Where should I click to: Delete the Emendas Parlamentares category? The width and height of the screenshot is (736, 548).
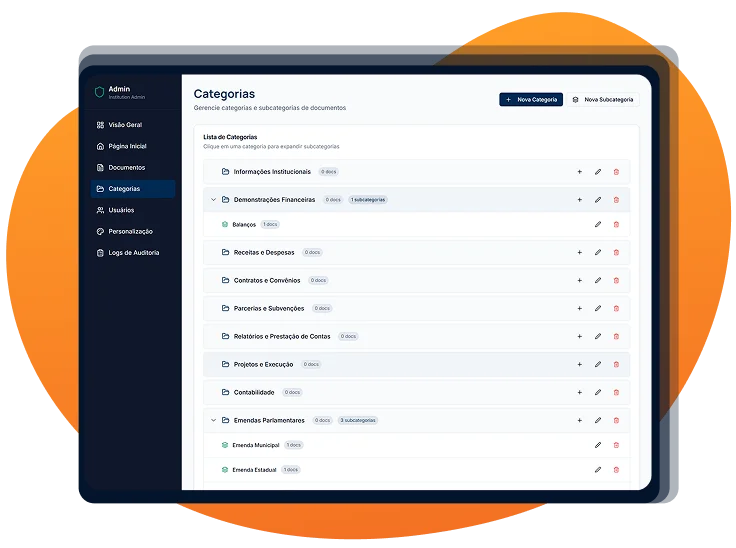pos(616,420)
